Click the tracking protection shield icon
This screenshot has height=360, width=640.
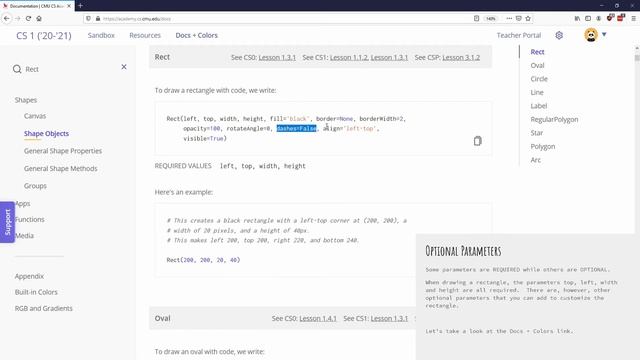click(88, 18)
